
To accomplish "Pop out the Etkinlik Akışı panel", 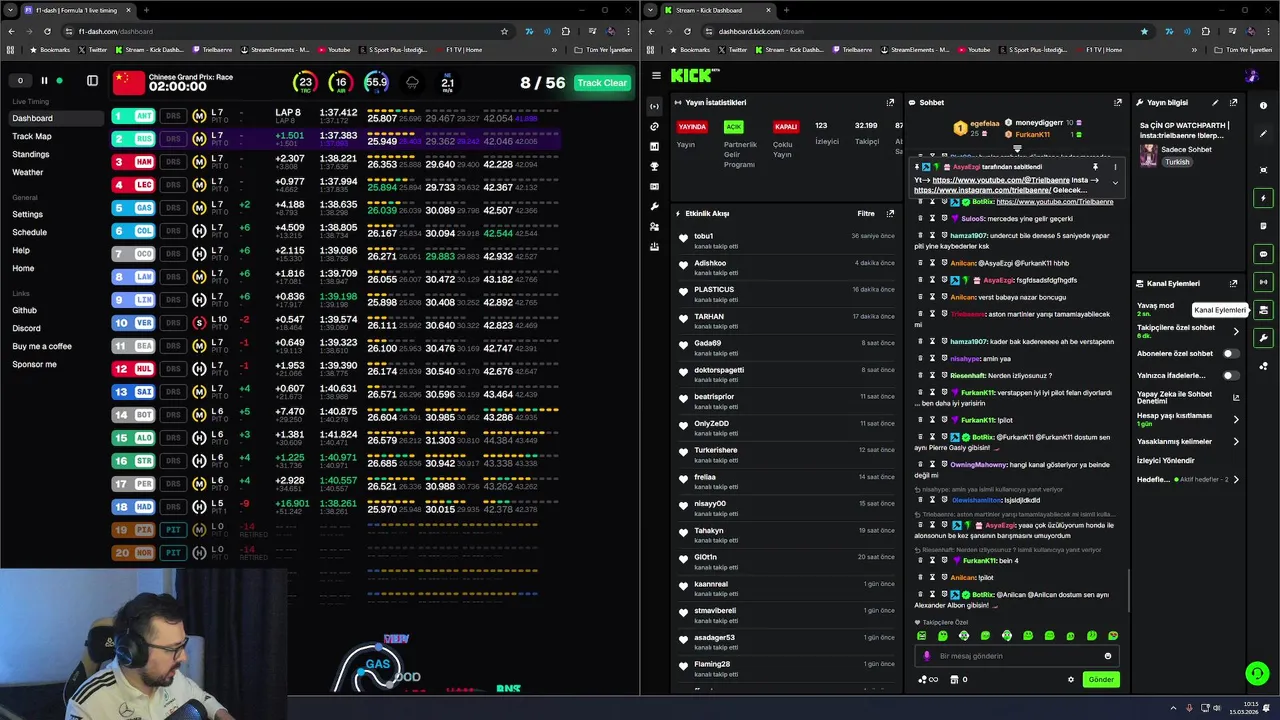I will [x=890, y=213].
